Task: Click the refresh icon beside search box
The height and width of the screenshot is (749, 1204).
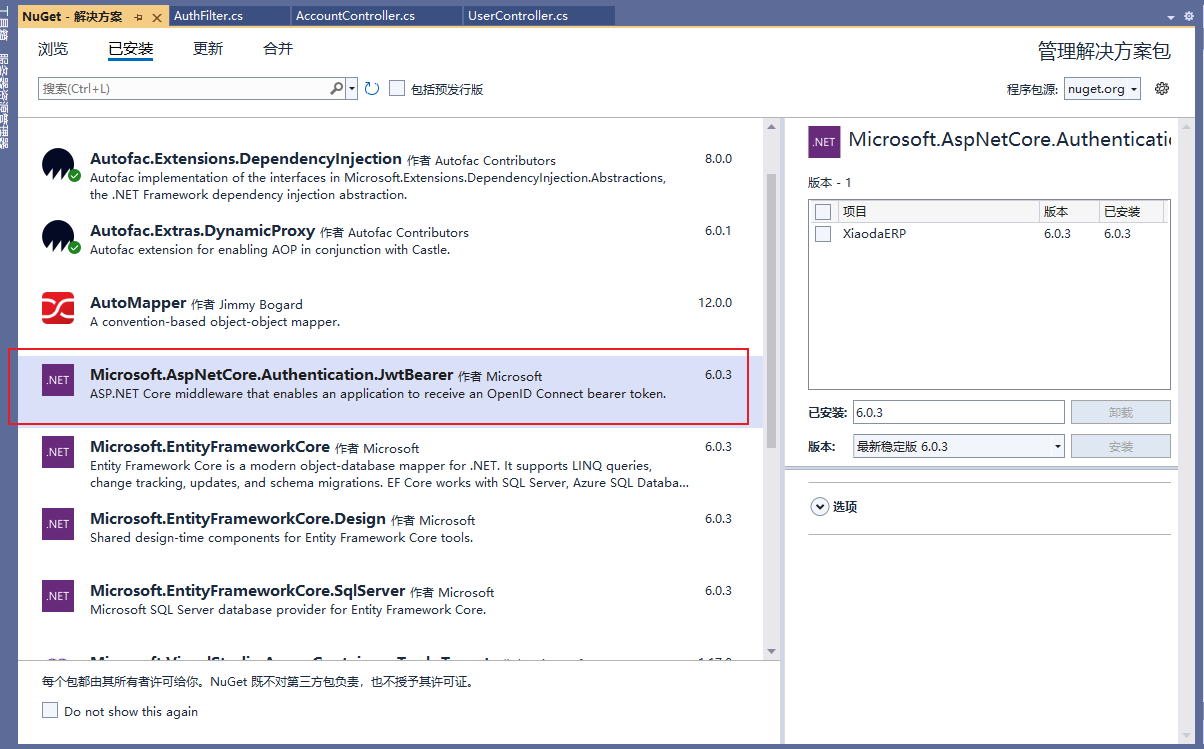Action: click(x=372, y=89)
